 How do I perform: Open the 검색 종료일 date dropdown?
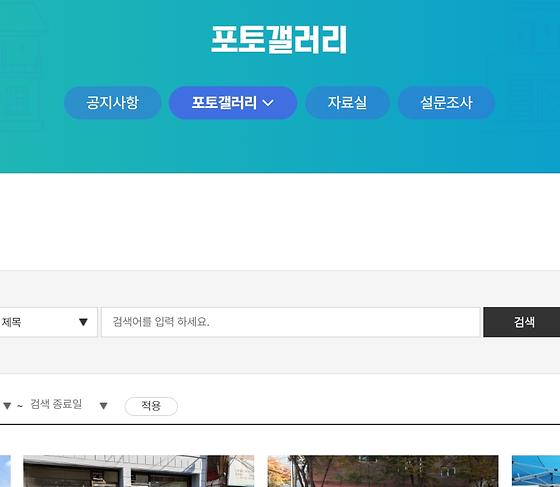click(69, 405)
